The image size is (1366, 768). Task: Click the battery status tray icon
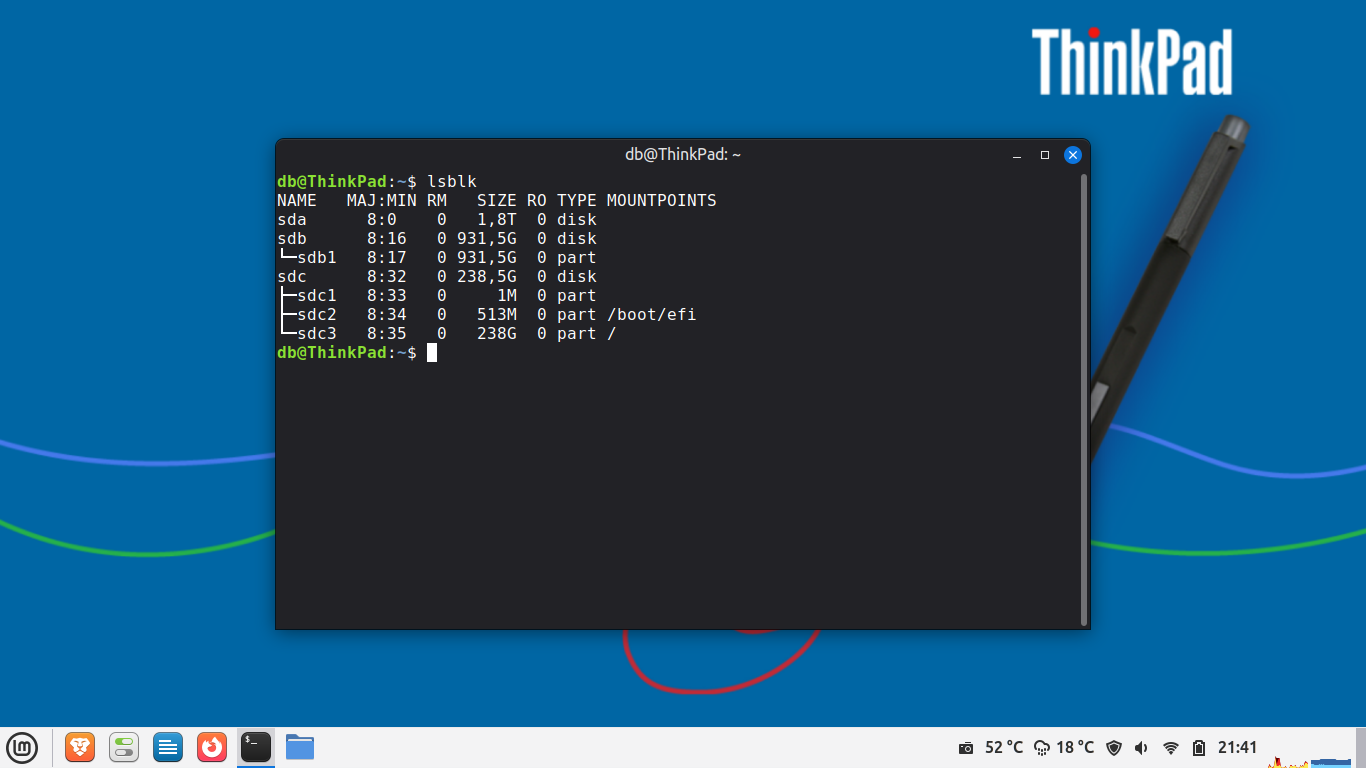pyautogui.click(x=1200, y=748)
